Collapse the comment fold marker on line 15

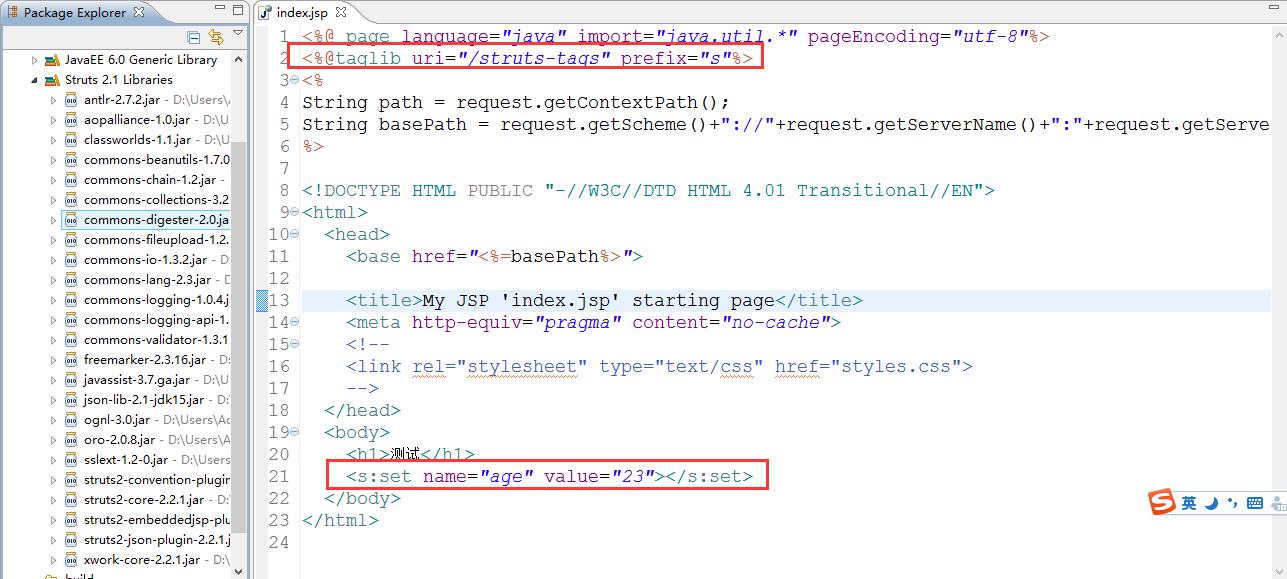[x=294, y=344]
